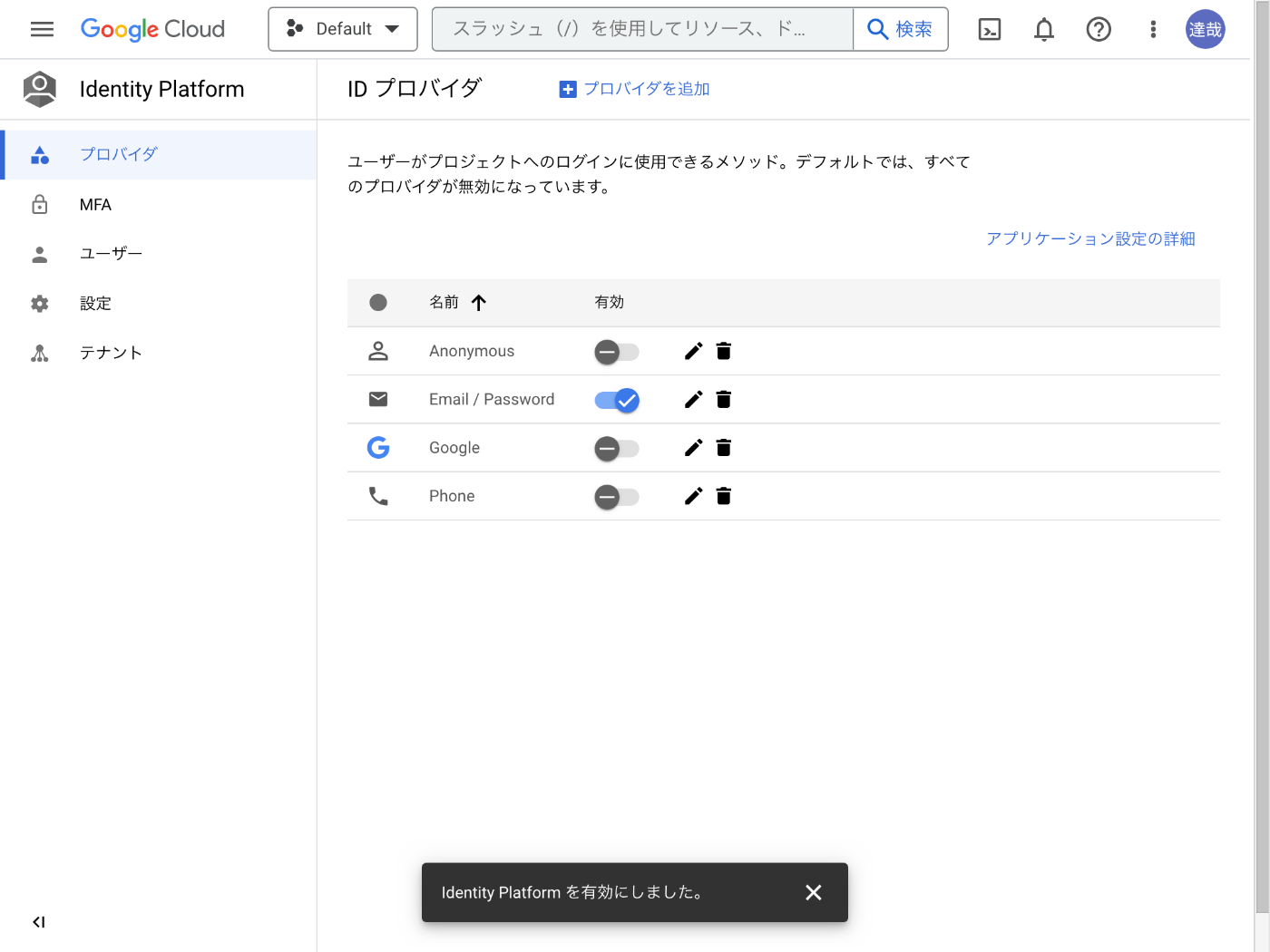The image size is (1270, 952).
Task: Sort table by 名前 column
Action: (x=458, y=302)
